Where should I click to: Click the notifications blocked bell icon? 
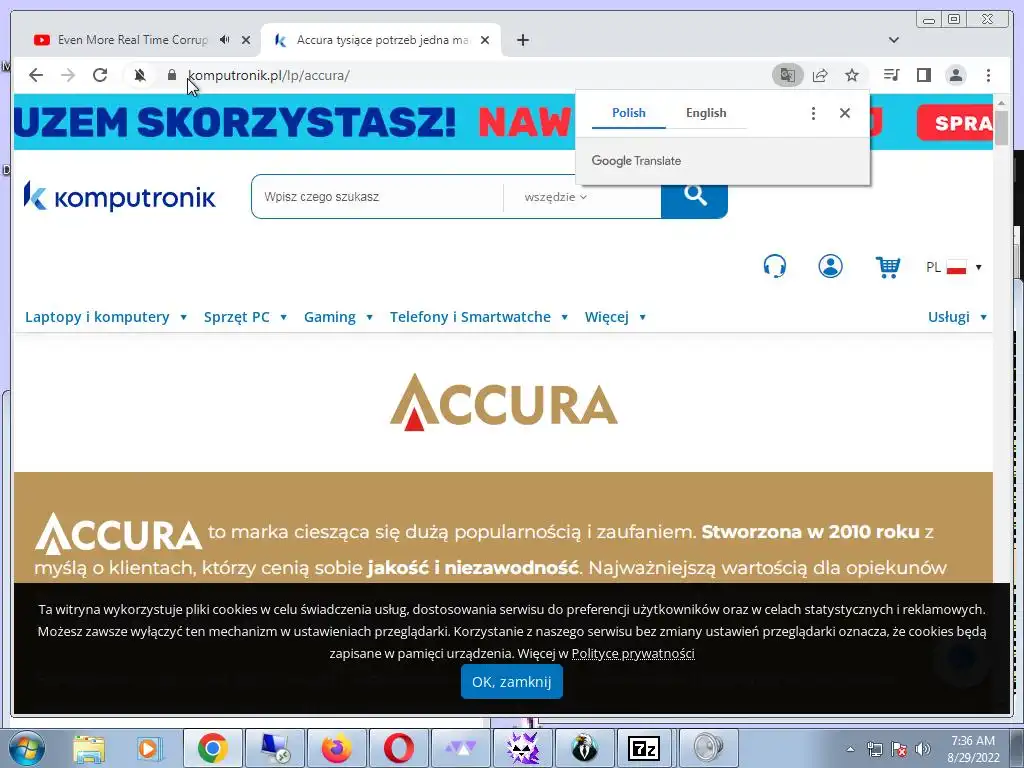pos(140,75)
